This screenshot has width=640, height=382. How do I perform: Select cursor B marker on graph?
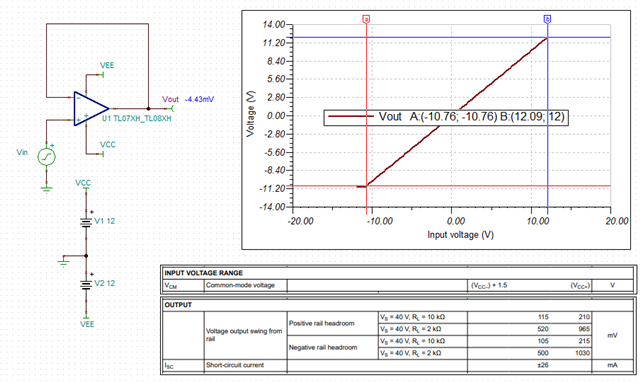point(547,19)
